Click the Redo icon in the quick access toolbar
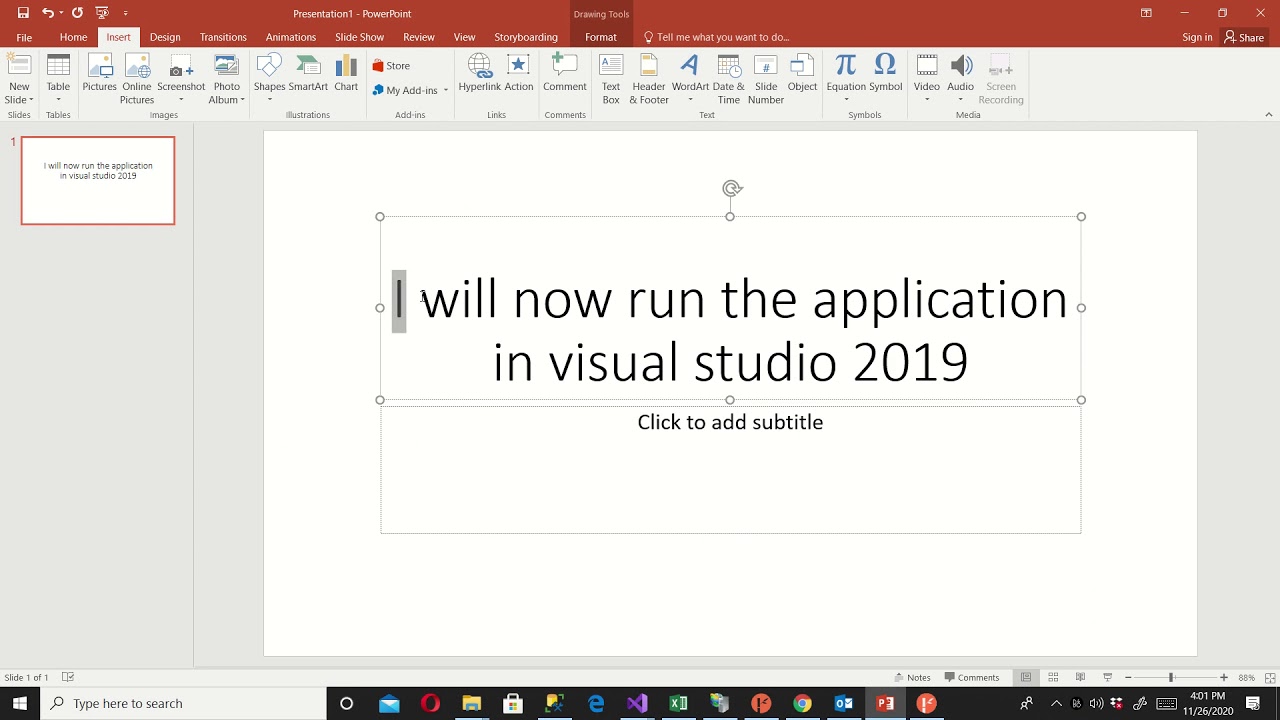This screenshot has height=720, width=1280. 77,13
